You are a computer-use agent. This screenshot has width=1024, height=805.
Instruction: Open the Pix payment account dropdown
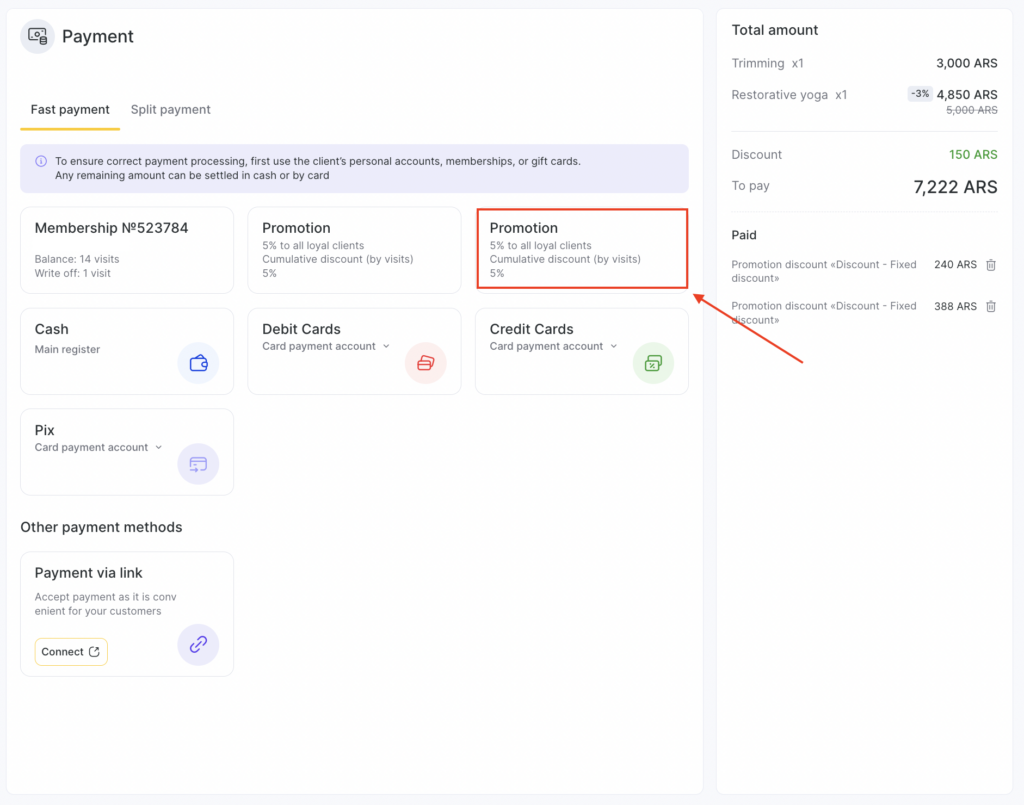point(158,447)
